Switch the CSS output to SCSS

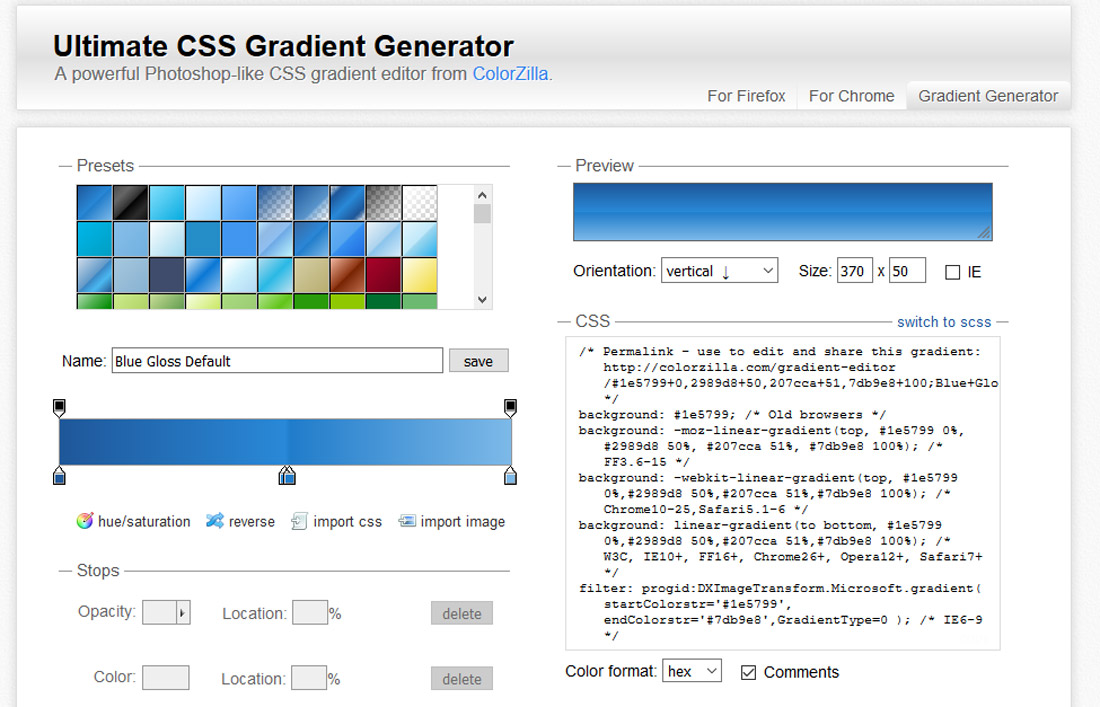[944, 322]
